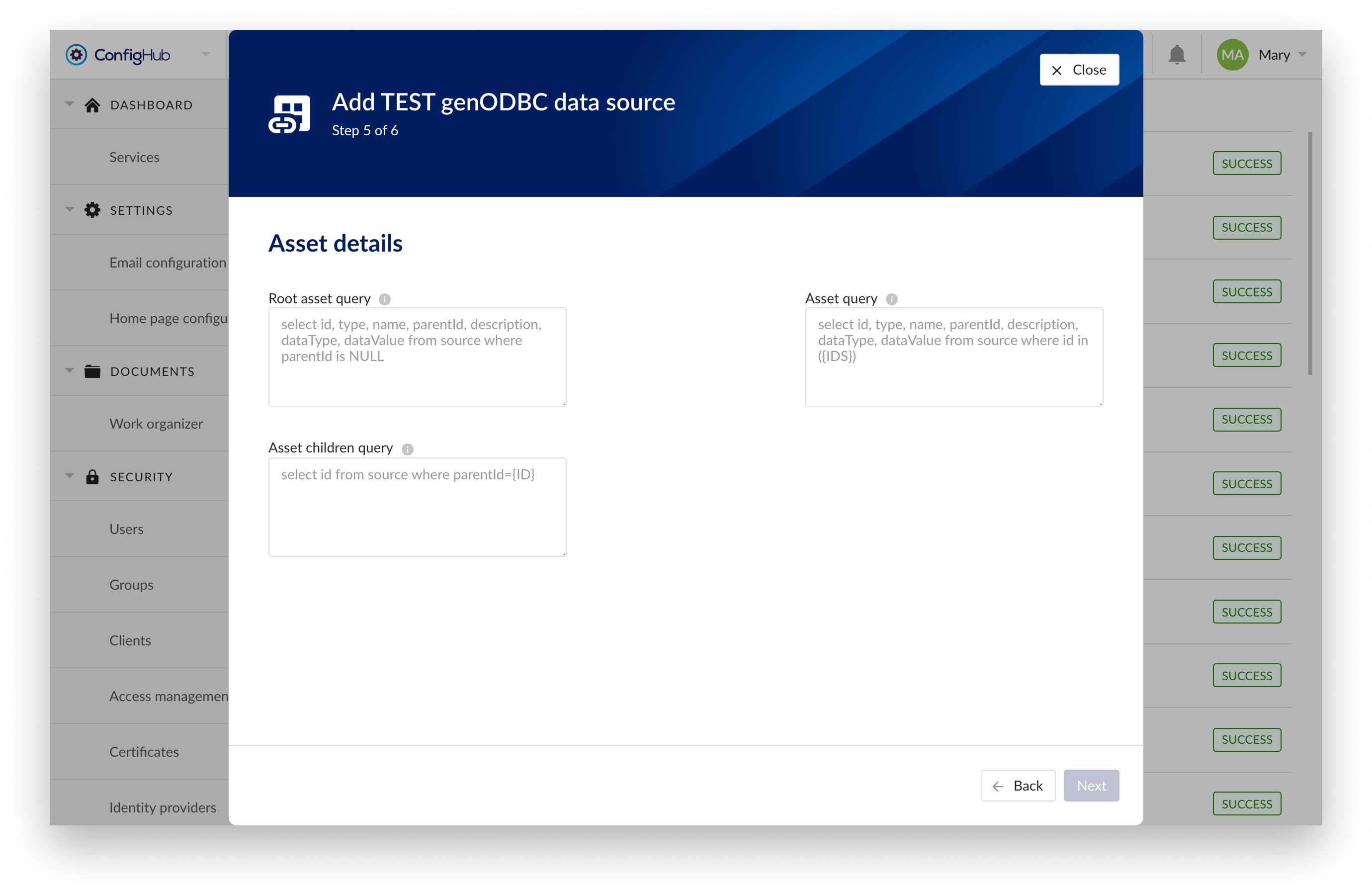
Task: Click the MA user avatar
Action: click(1232, 55)
